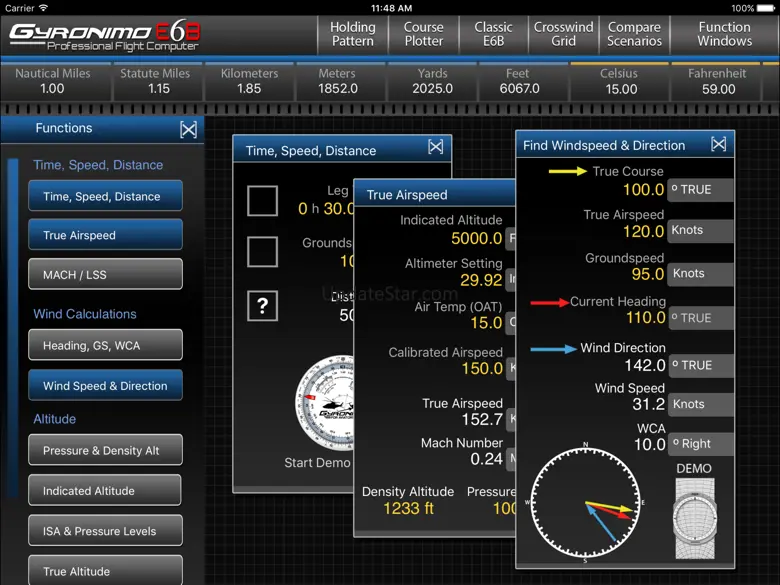Change Current Heading TRUE reference selector
780x585 pixels.
pos(700,318)
